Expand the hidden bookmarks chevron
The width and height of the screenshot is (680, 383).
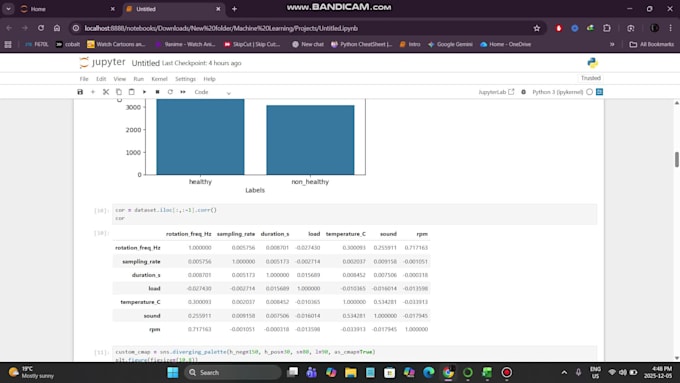(612, 44)
